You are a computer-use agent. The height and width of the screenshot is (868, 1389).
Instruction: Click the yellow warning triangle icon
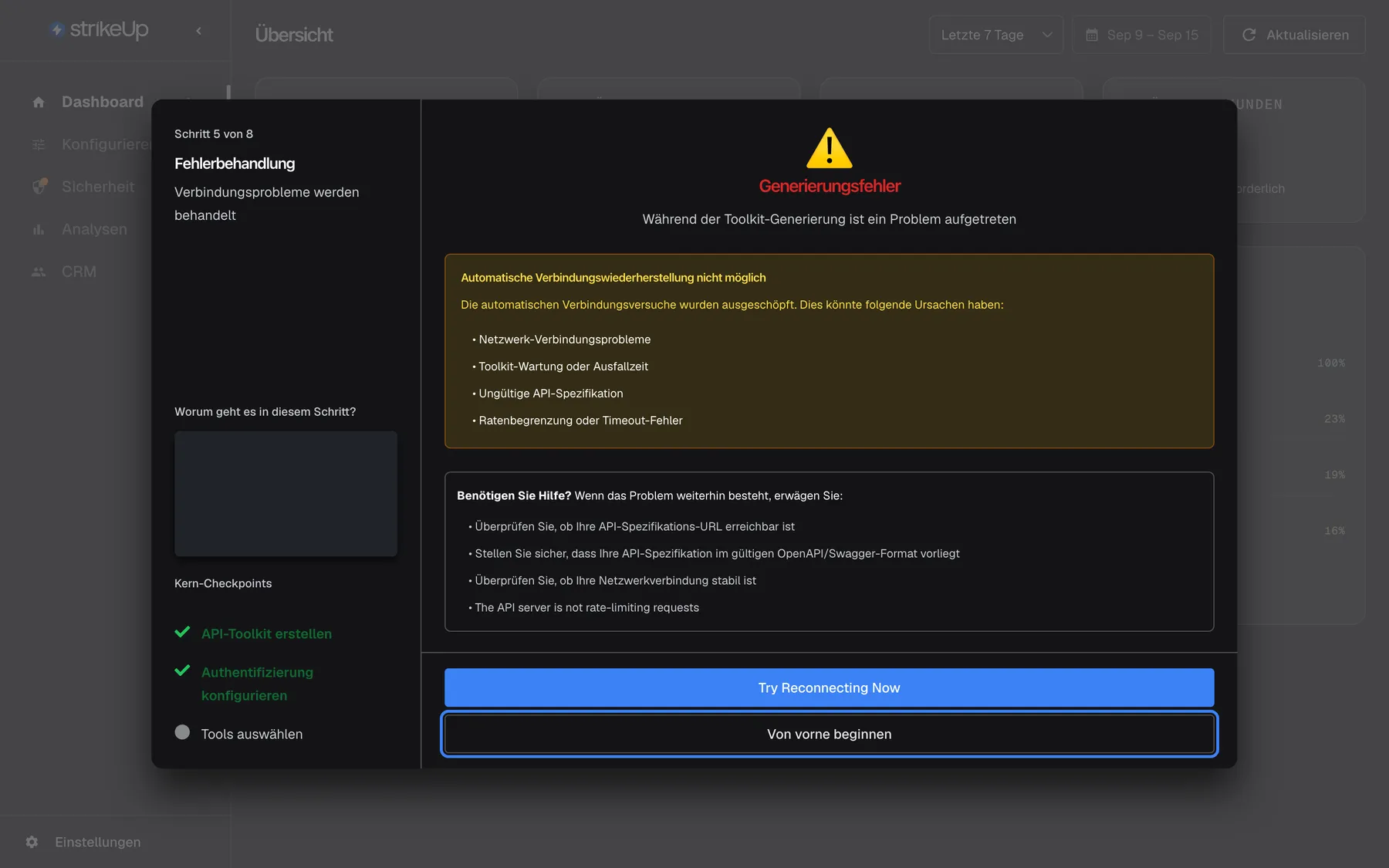click(x=830, y=147)
